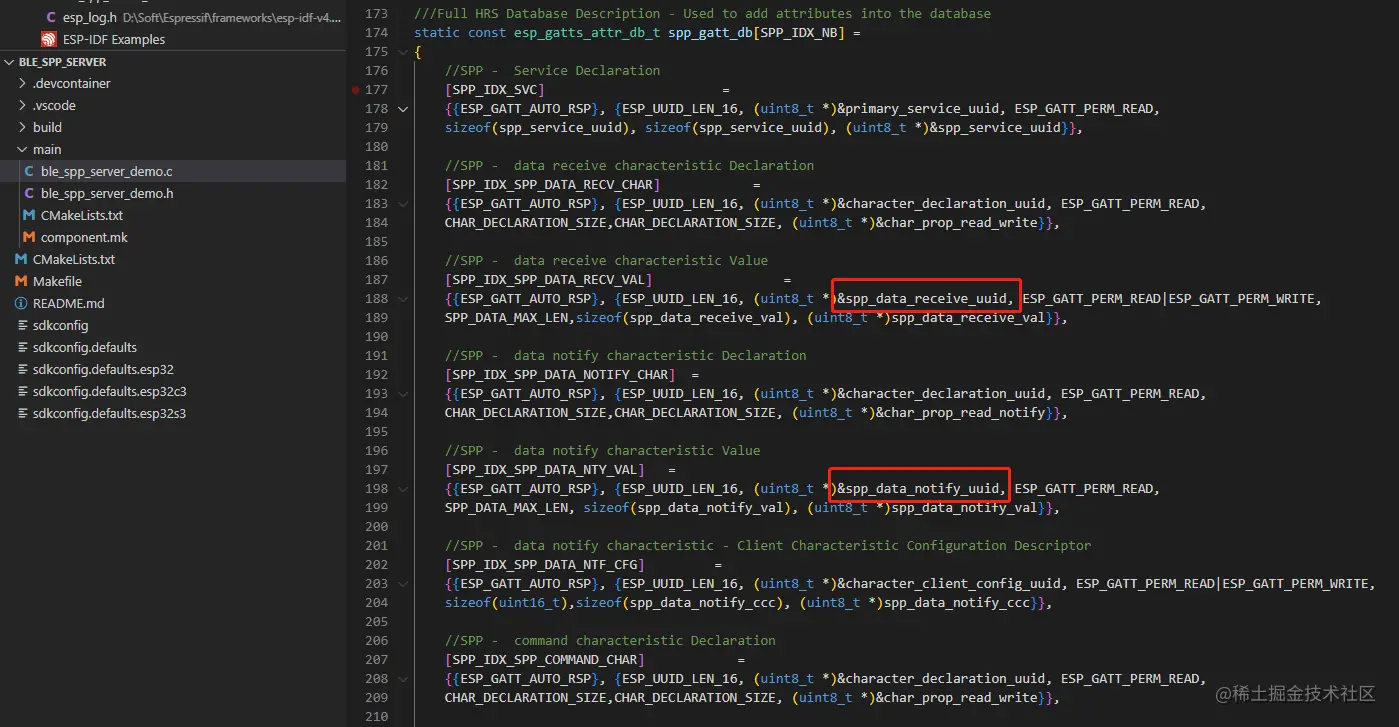Collapse the main folder
The height and width of the screenshot is (727, 1399).
click(x=23, y=150)
